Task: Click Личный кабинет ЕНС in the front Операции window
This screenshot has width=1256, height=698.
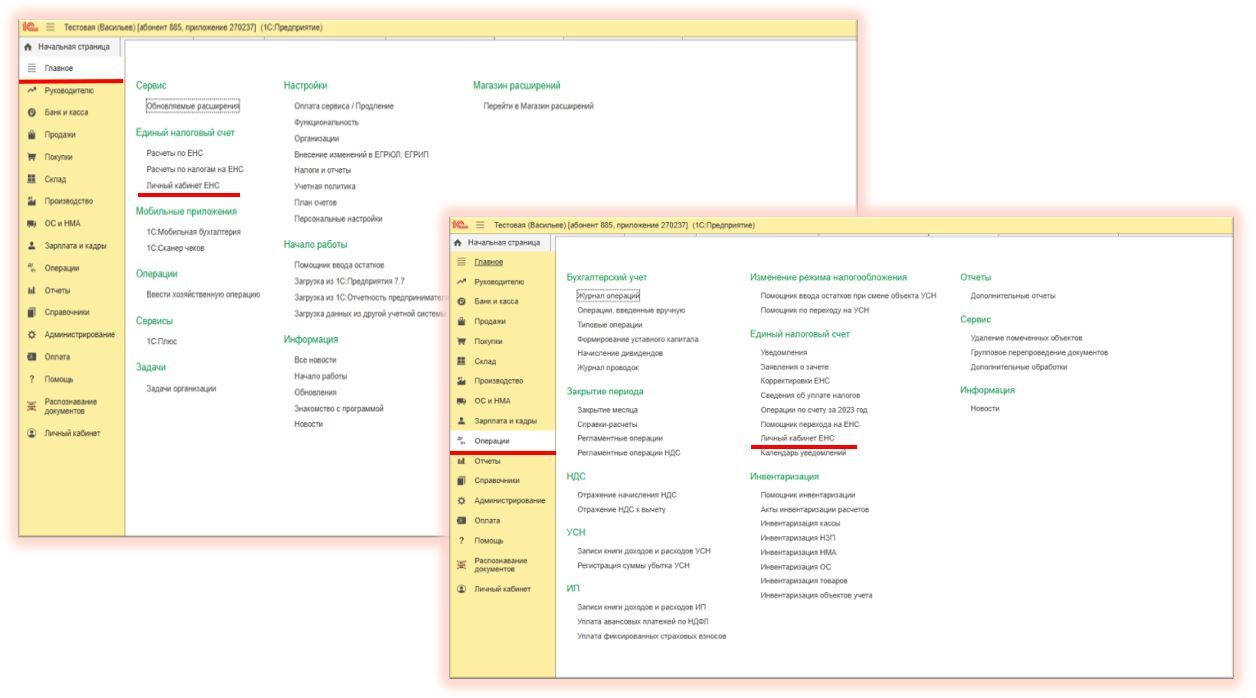Action: 797,438
